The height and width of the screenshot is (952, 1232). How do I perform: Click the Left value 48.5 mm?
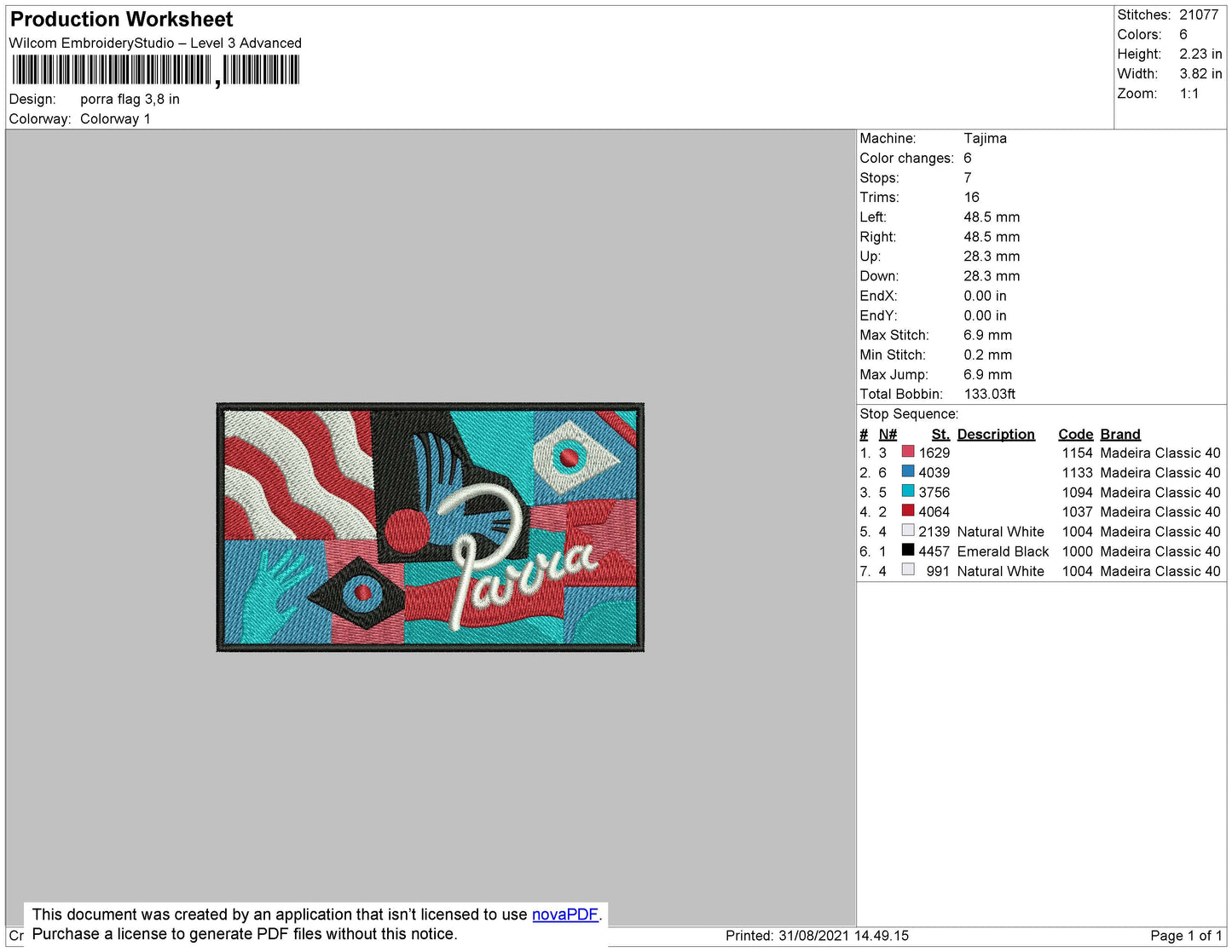992,216
